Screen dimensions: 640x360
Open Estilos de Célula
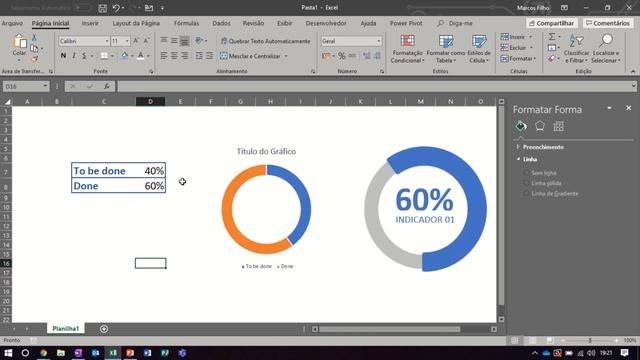point(479,49)
